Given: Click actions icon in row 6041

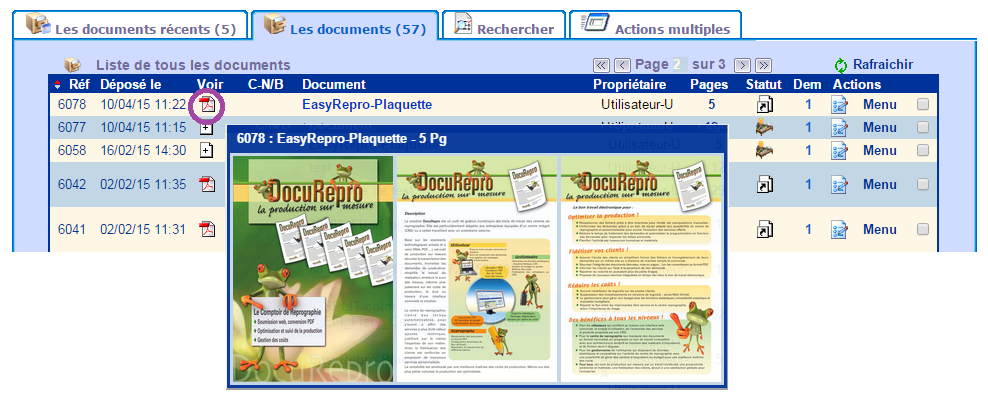Looking at the screenshot, I should (x=840, y=230).
